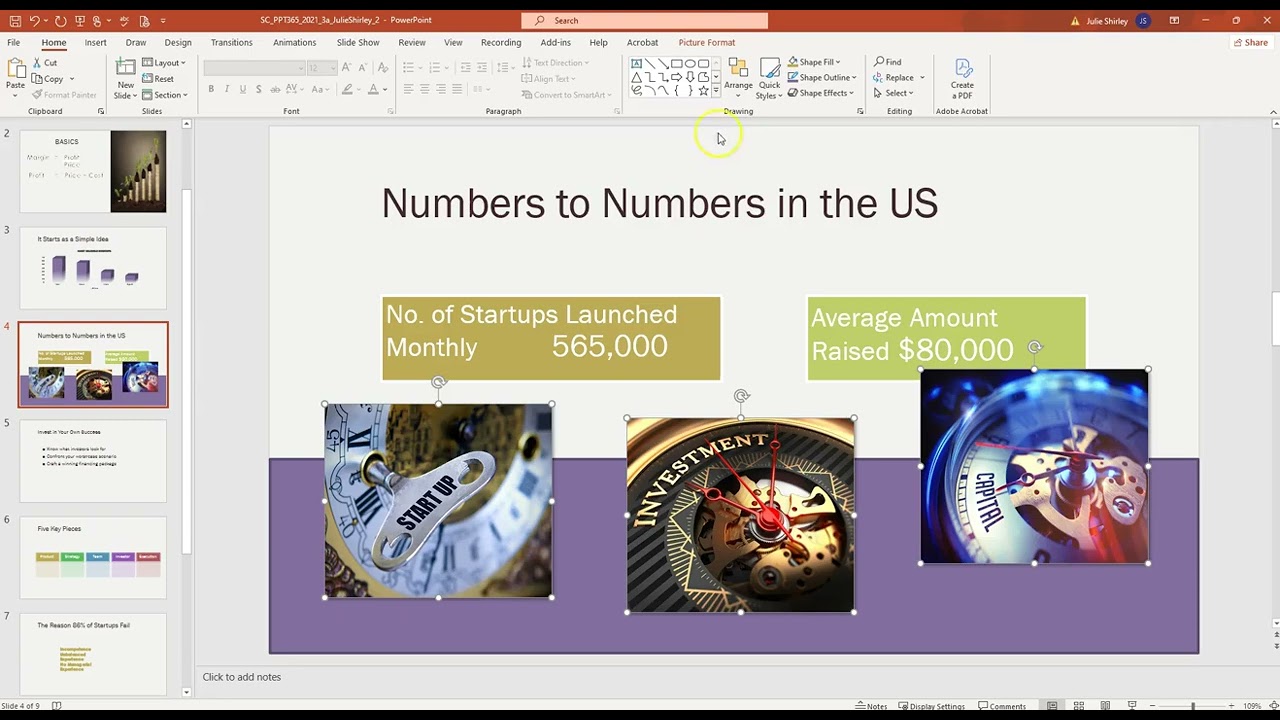The width and height of the screenshot is (1280, 720).
Task: Start slideshow from beginning via Quick Access icon
Action: 80,21
